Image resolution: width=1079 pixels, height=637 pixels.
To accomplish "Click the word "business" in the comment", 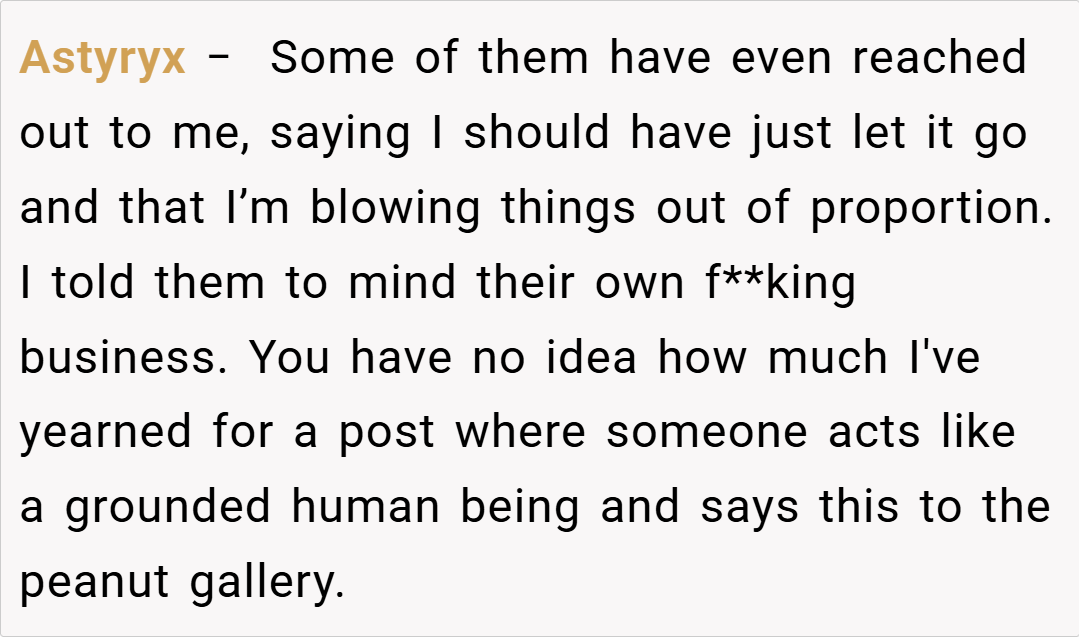I will (x=120, y=358).
